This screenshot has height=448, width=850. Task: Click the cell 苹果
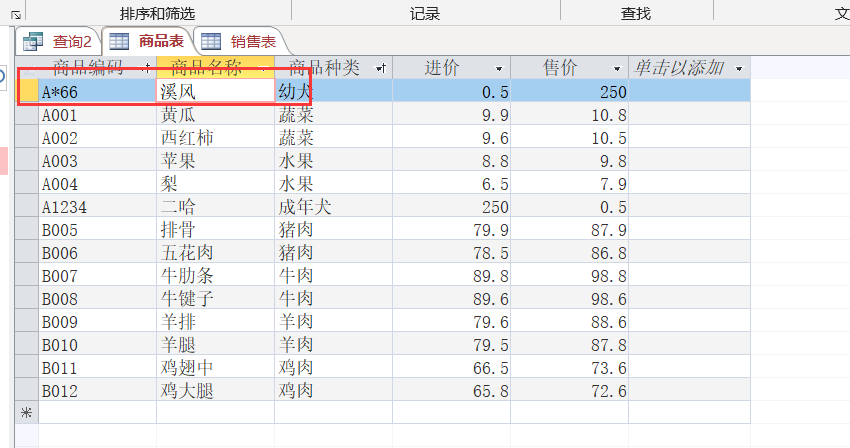point(216,161)
